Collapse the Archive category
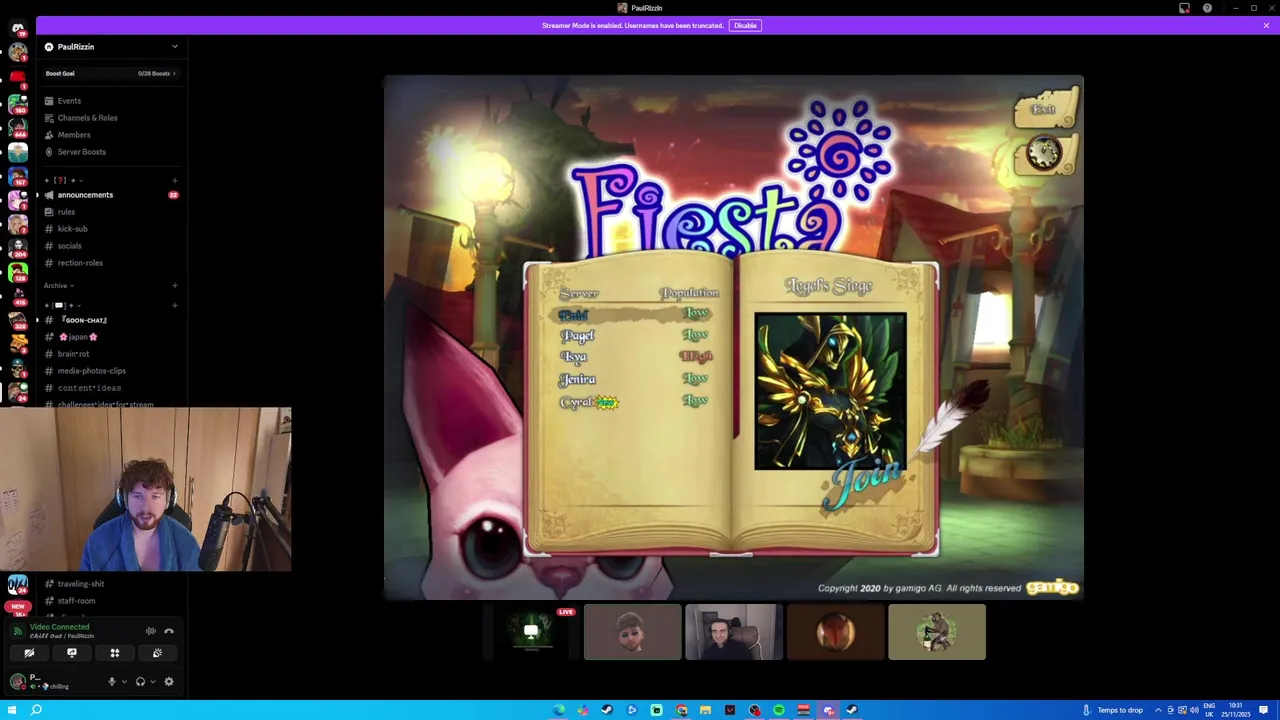 click(58, 286)
